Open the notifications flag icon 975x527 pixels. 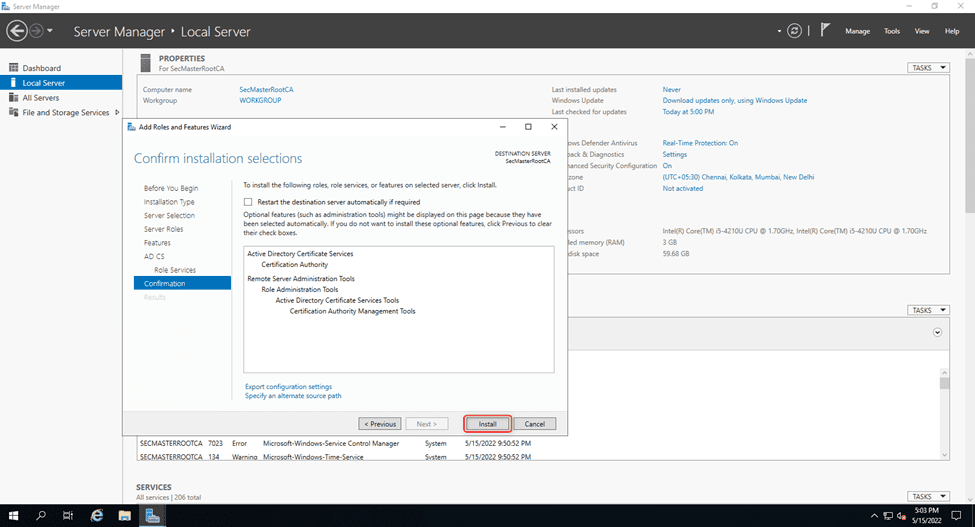pos(825,30)
